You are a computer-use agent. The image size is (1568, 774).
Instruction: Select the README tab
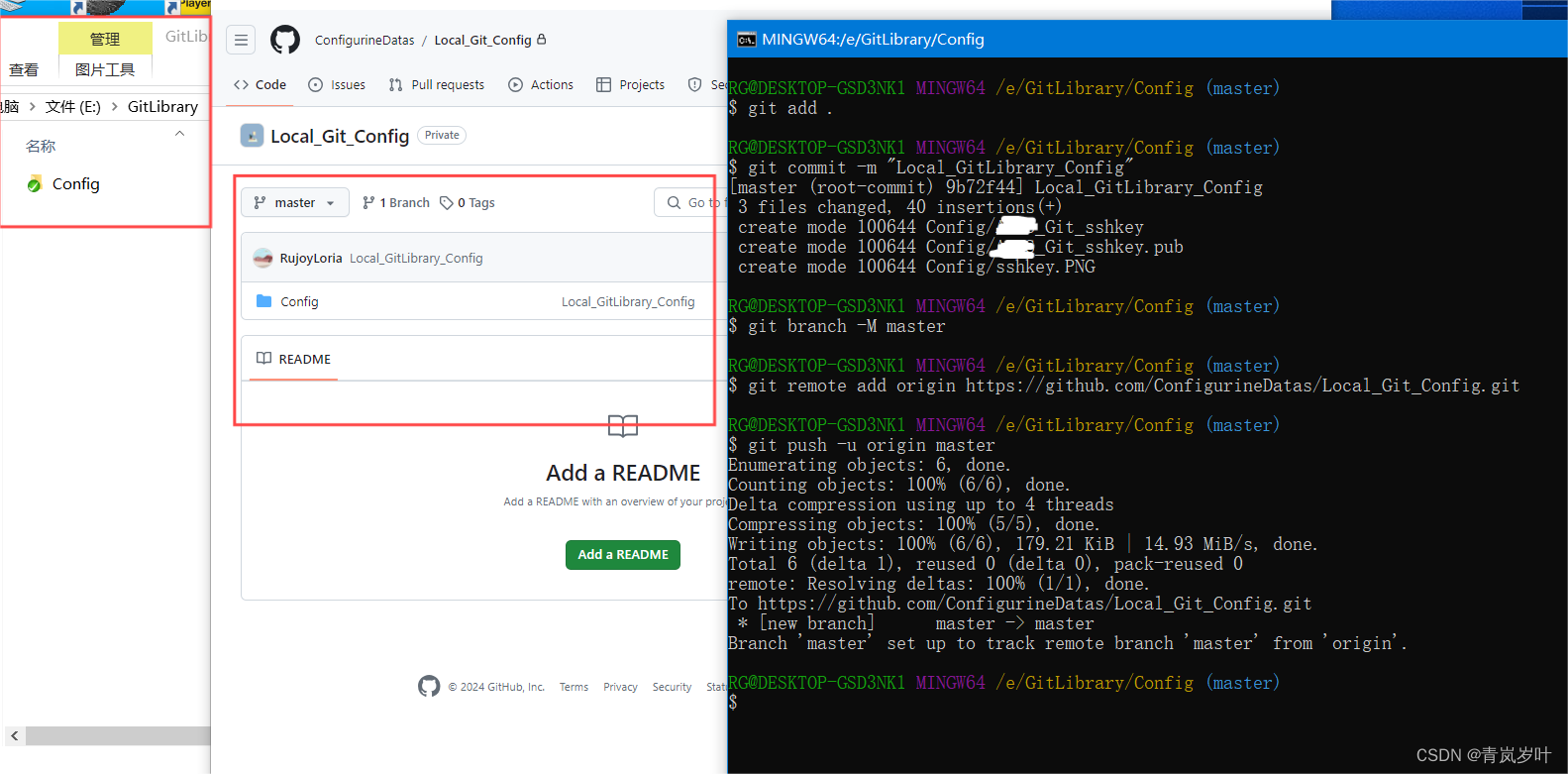click(x=293, y=359)
